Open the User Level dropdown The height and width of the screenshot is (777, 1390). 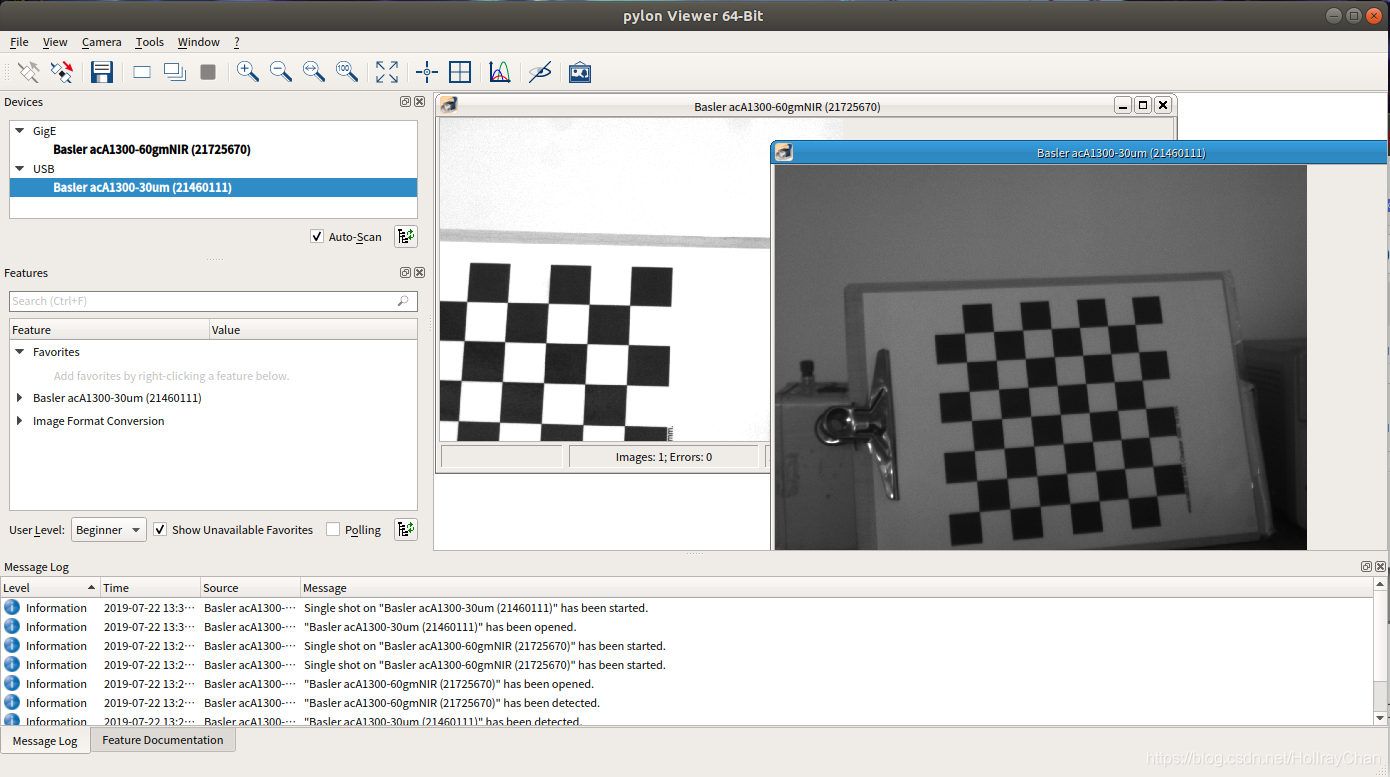[x=108, y=530]
